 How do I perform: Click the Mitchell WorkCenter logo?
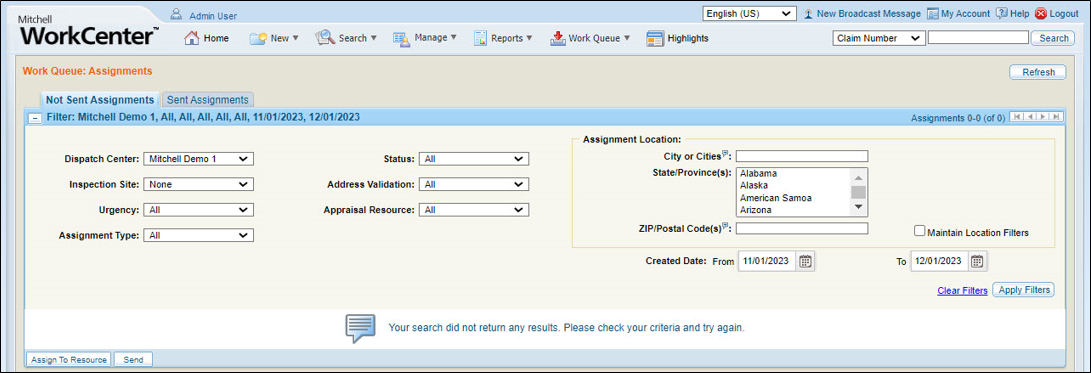click(x=88, y=32)
